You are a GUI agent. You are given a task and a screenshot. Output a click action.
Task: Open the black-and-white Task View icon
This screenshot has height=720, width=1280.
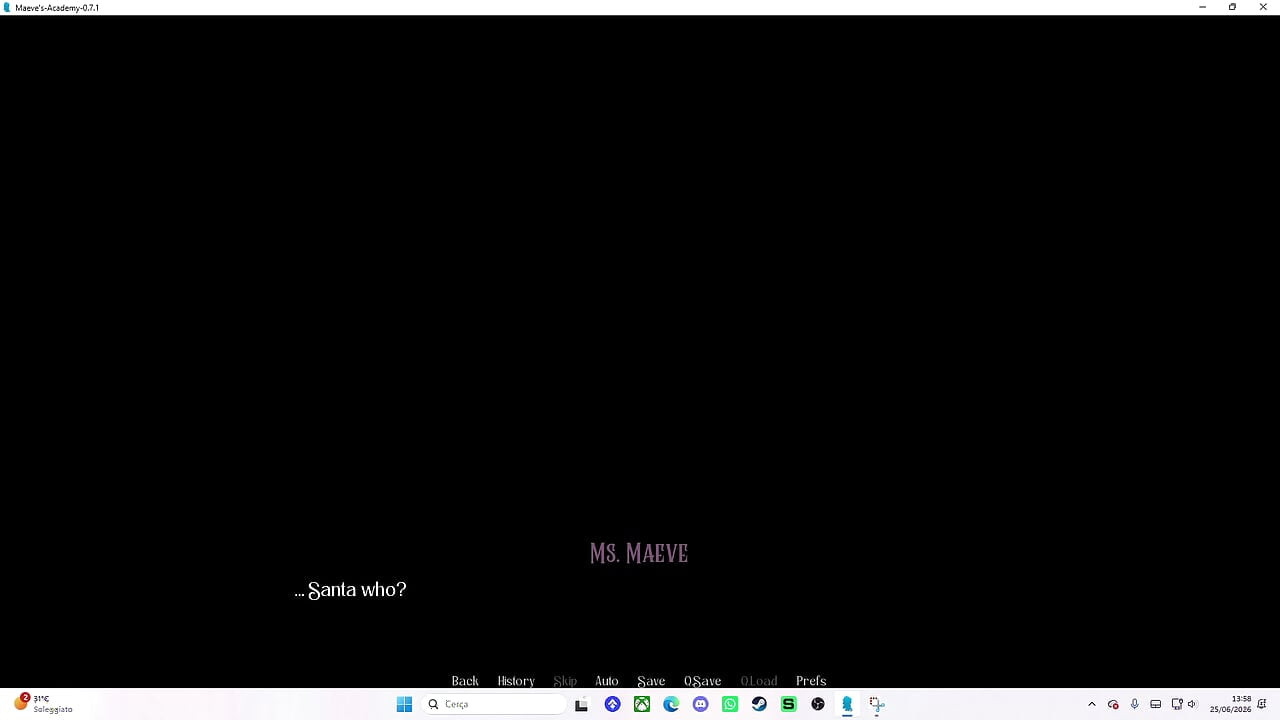pyautogui.click(x=581, y=704)
